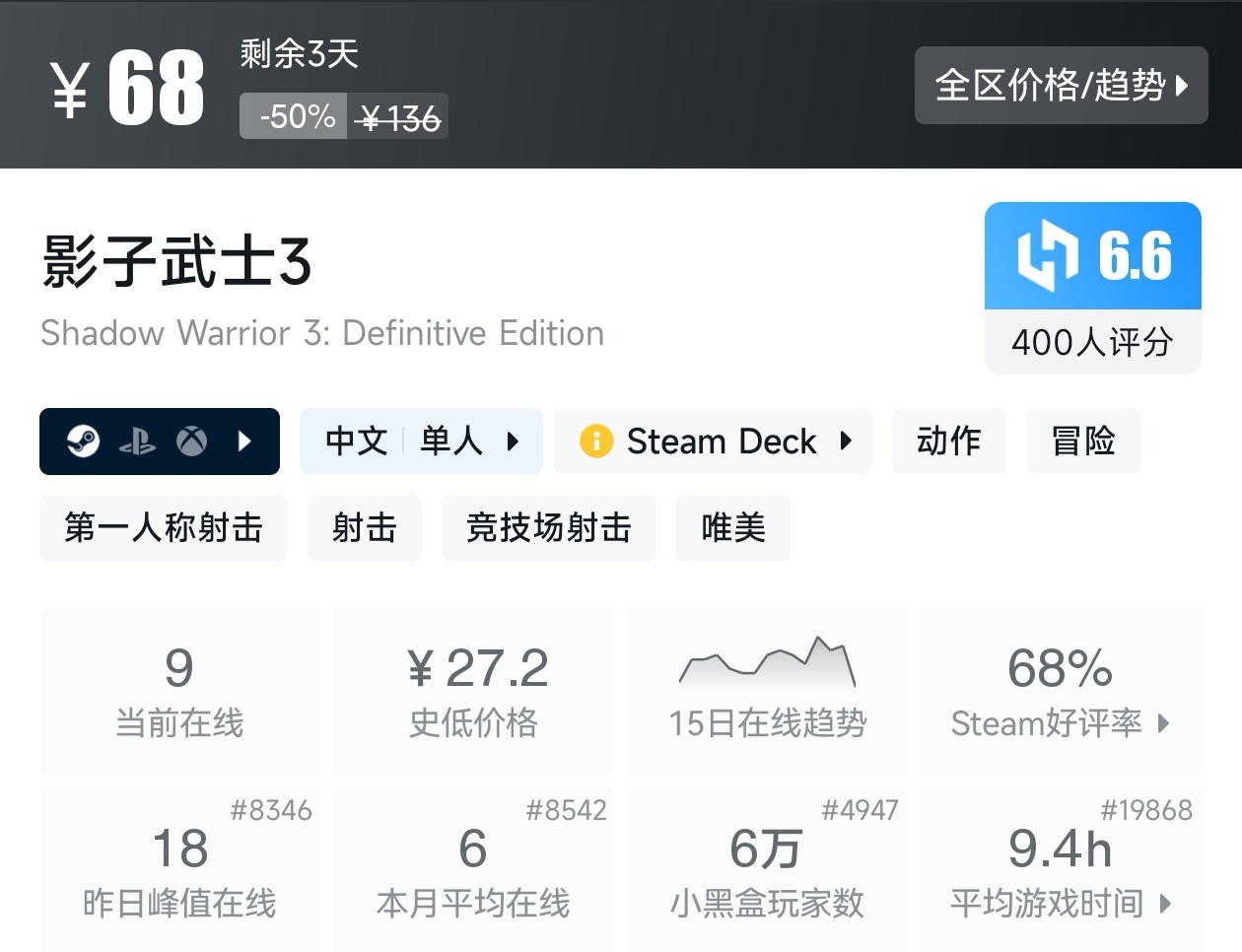The width and height of the screenshot is (1242, 952).
Task: Select the 动作 genre tag
Action: pyautogui.click(x=949, y=441)
